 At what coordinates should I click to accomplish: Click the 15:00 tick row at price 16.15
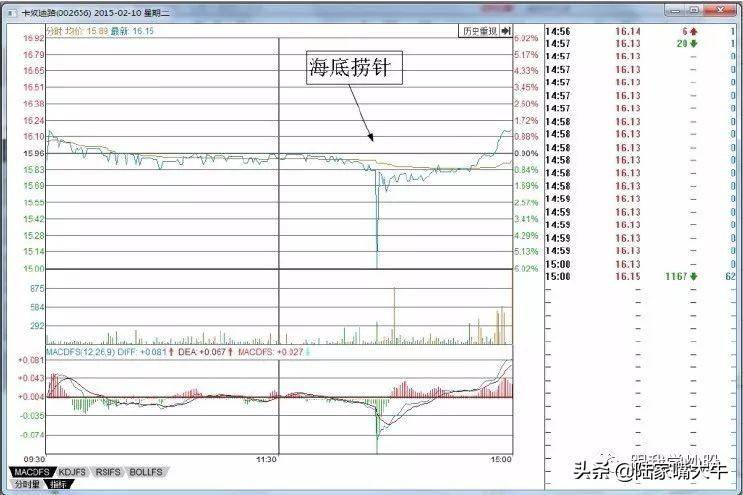tap(640, 277)
